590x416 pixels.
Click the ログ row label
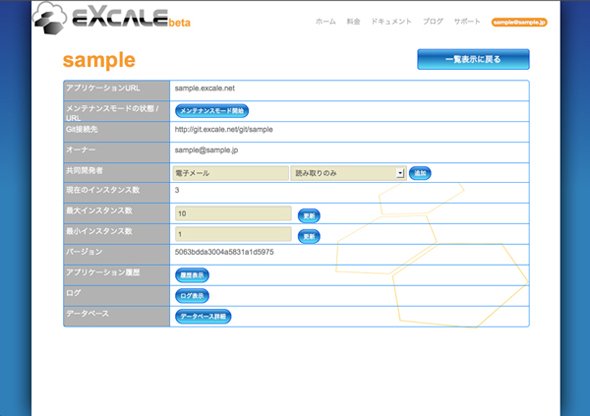pos(73,293)
